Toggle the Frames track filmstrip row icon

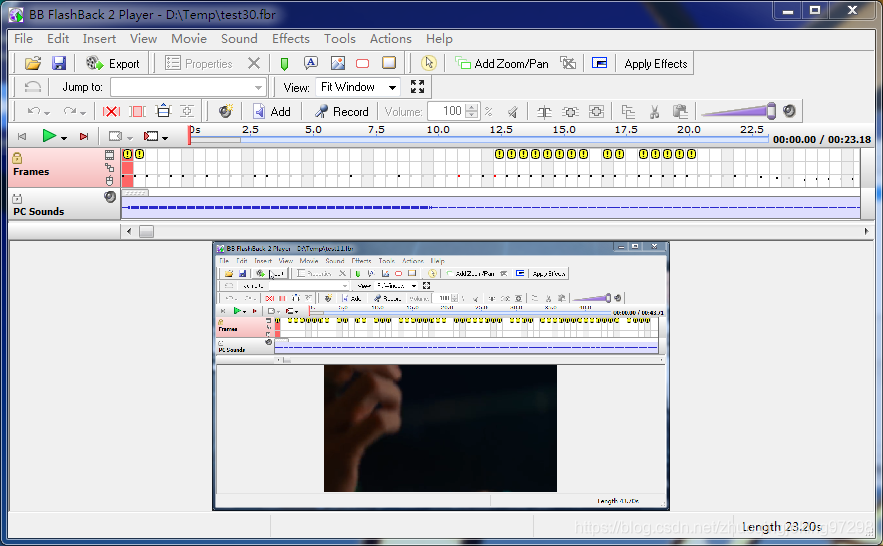[109, 155]
